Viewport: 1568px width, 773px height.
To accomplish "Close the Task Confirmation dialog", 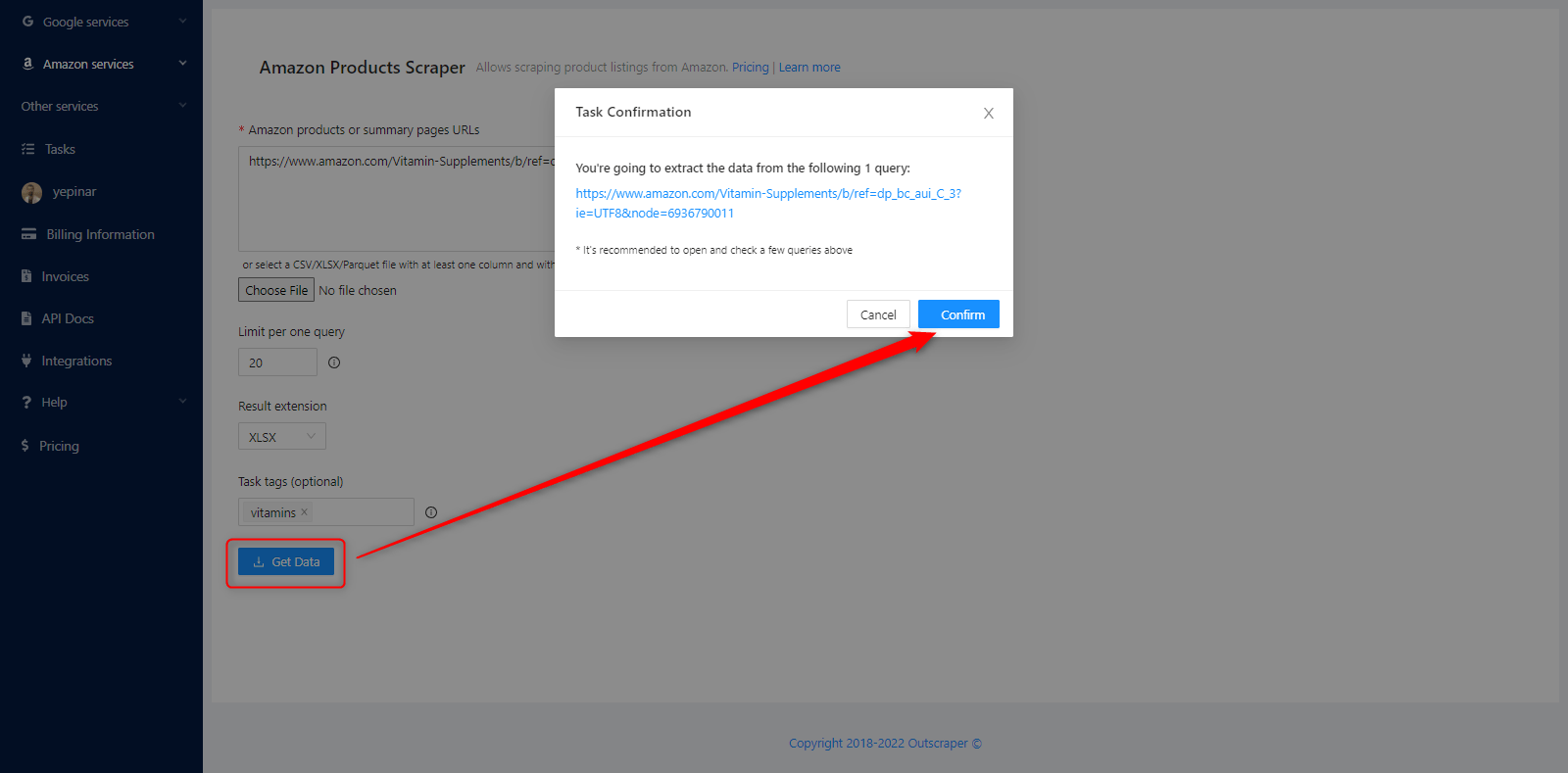I will [989, 113].
